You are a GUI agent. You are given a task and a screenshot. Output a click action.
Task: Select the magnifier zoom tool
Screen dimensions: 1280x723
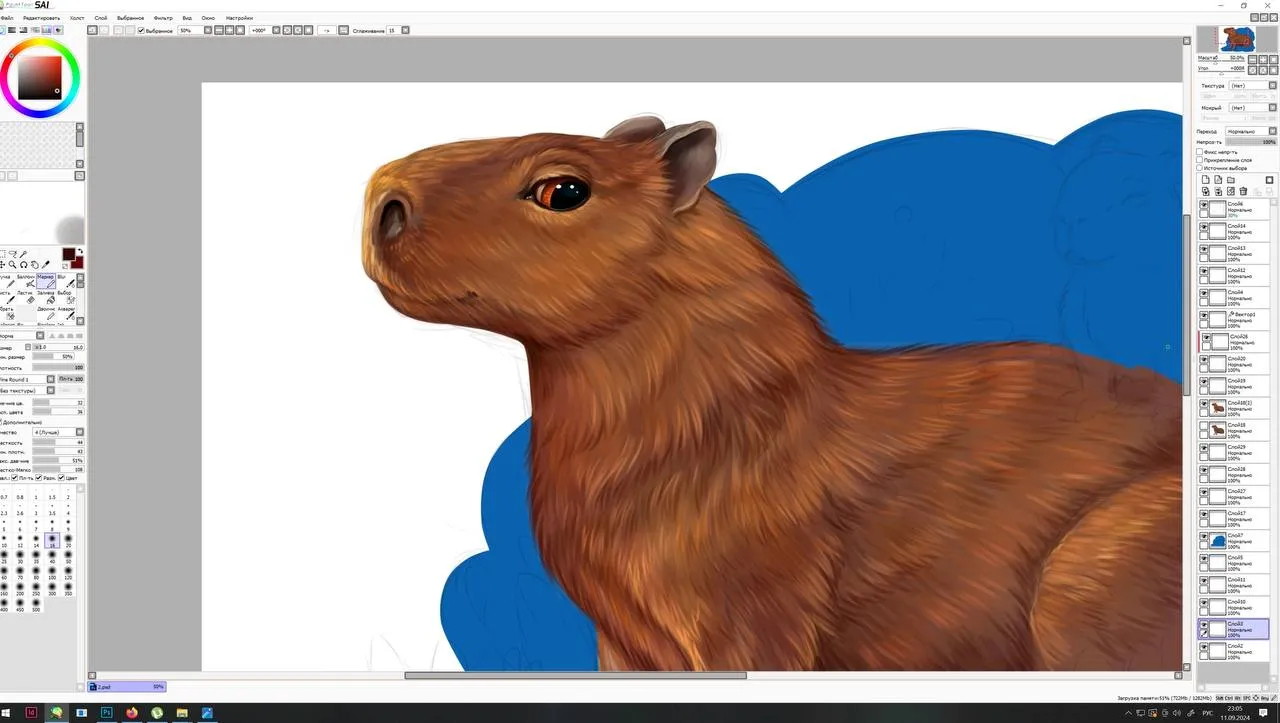pyautogui.click(x=13, y=265)
